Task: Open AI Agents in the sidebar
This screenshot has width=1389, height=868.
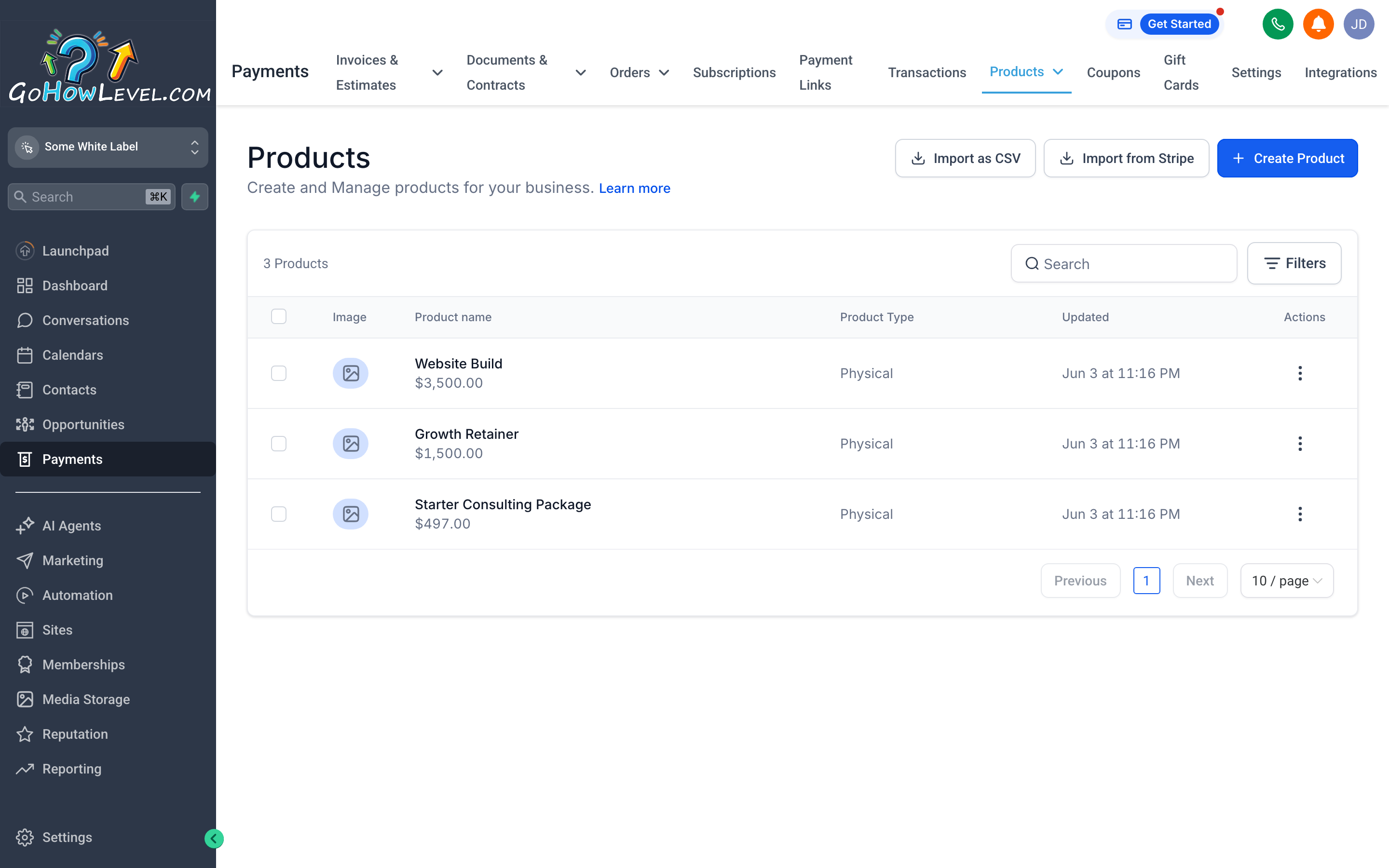Action: click(108, 526)
